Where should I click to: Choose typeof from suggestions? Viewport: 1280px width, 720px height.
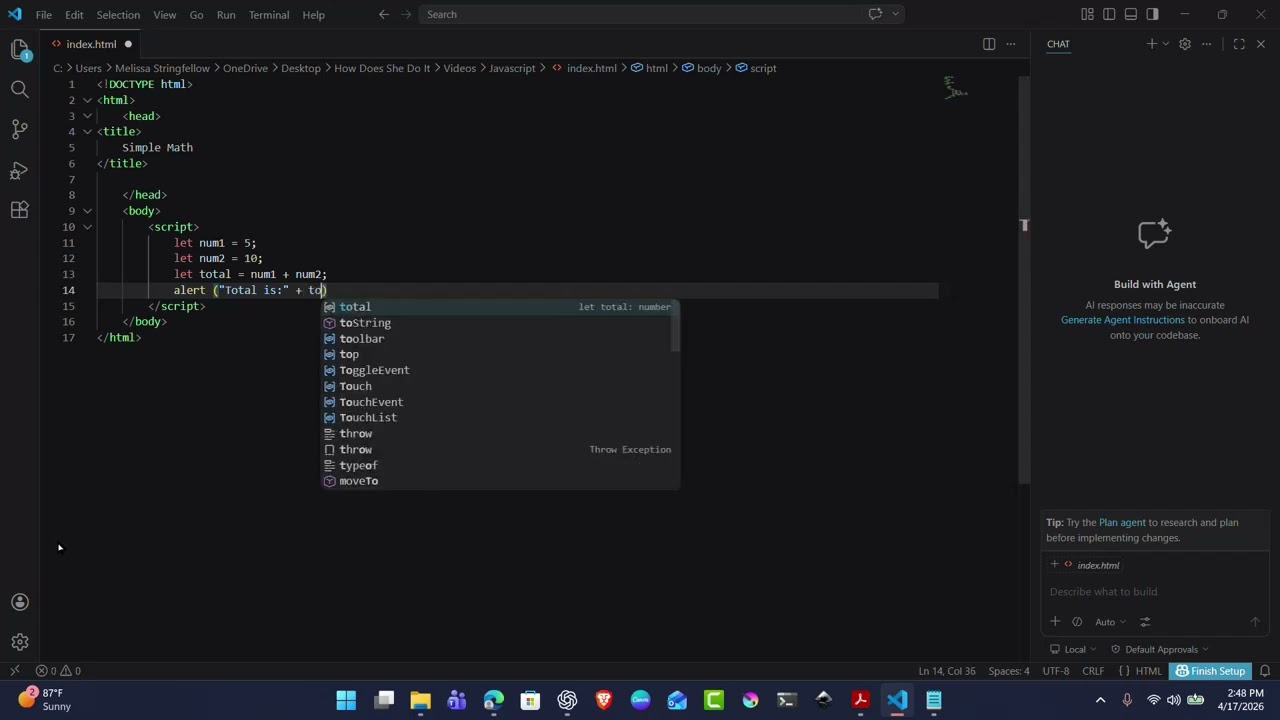pyautogui.click(x=500, y=465)
